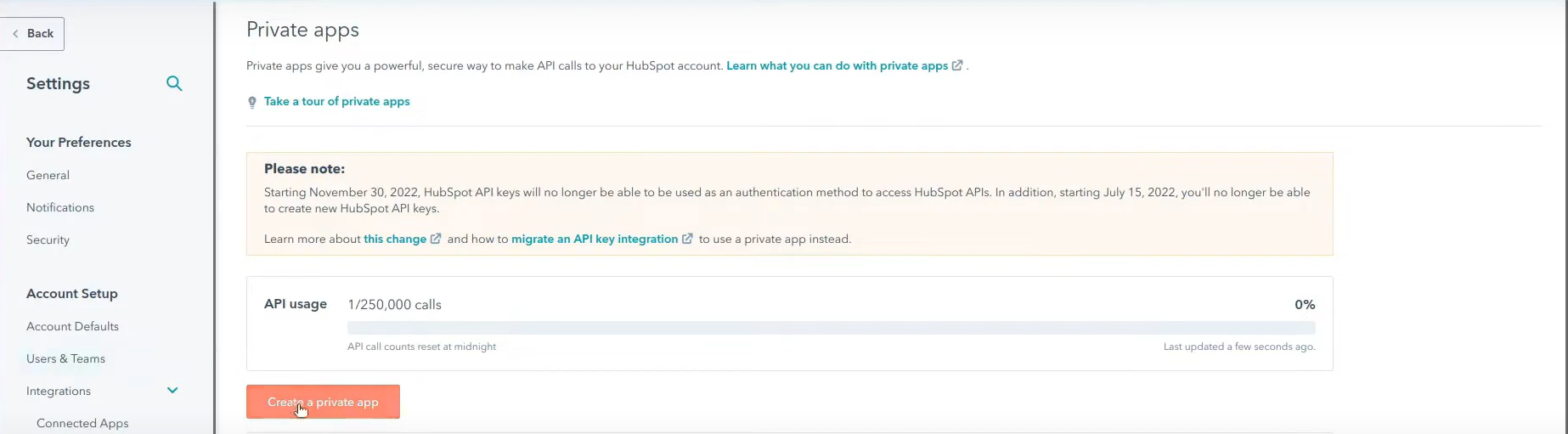Open the 'Take a tour of private apps' link
1568x434 pixels.
336,101
